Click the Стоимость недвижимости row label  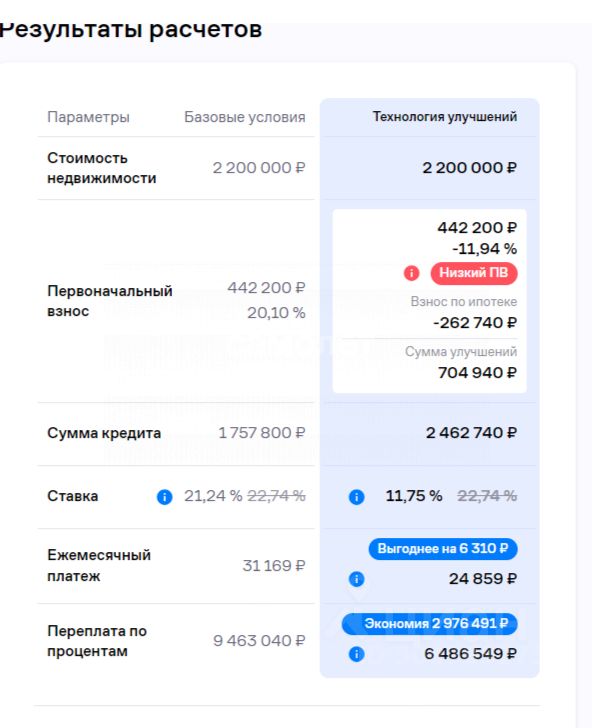(102, 168)
